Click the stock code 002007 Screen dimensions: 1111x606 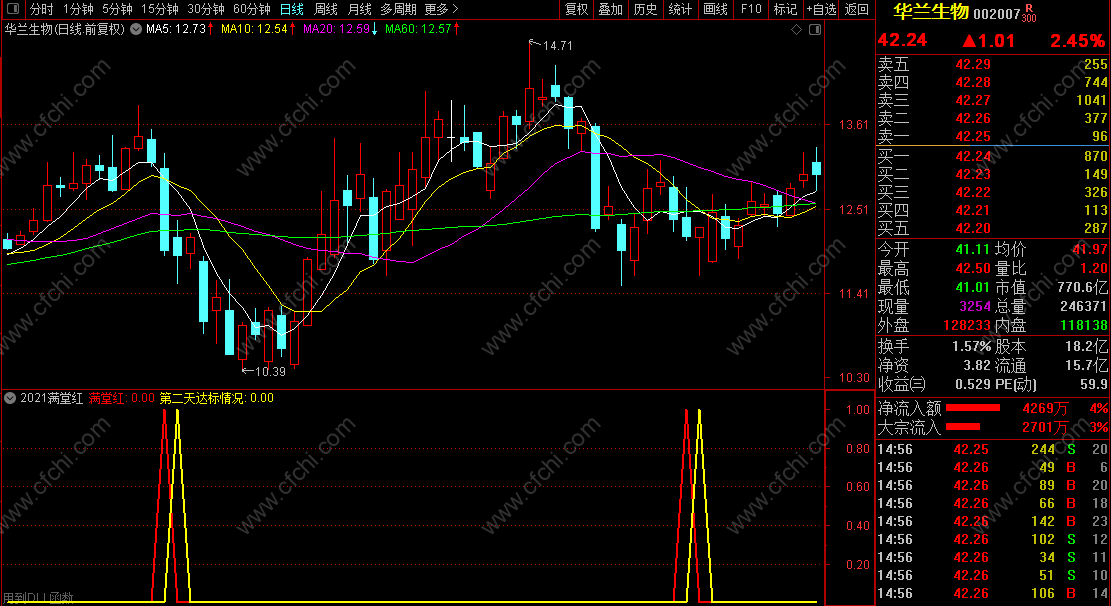tap(996, 14)
